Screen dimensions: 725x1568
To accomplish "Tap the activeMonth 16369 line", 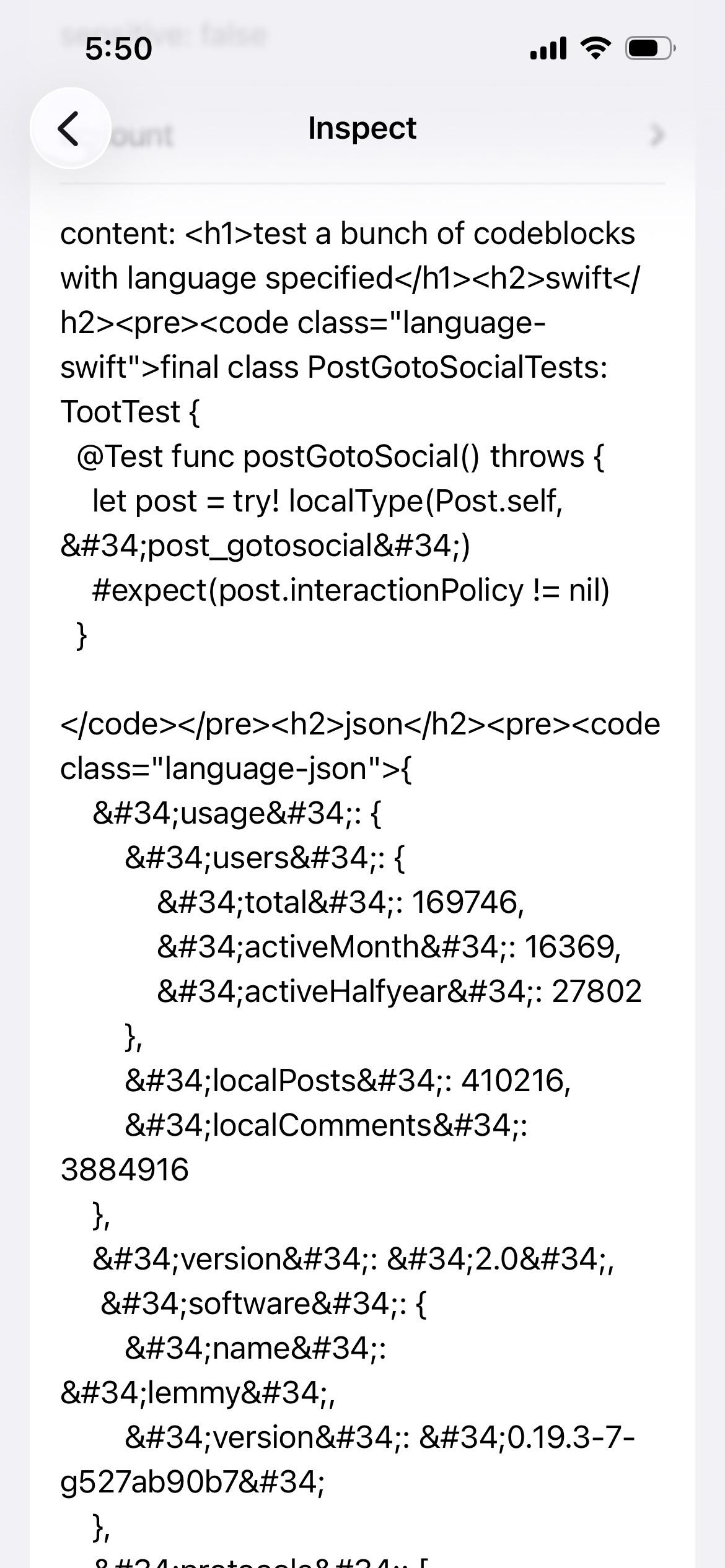I will tap(389, 947).
